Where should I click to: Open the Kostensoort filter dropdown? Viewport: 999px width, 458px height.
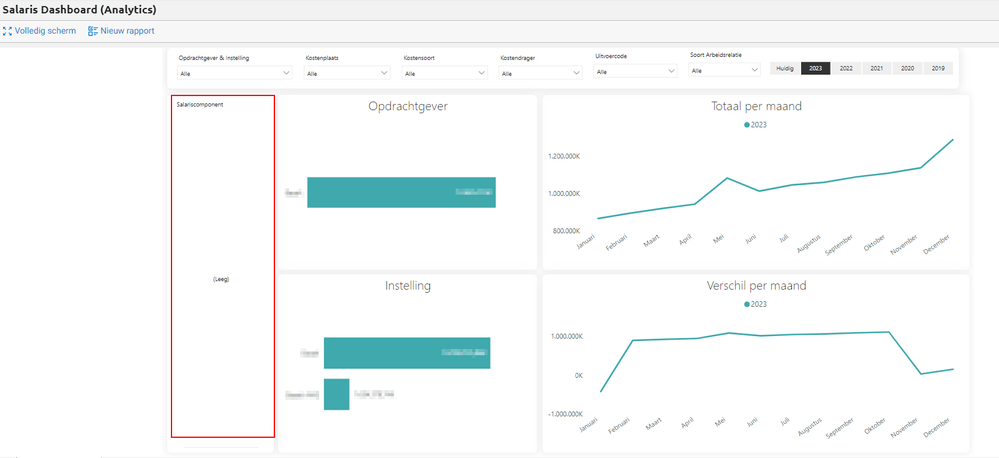click(x=445, y=73)
